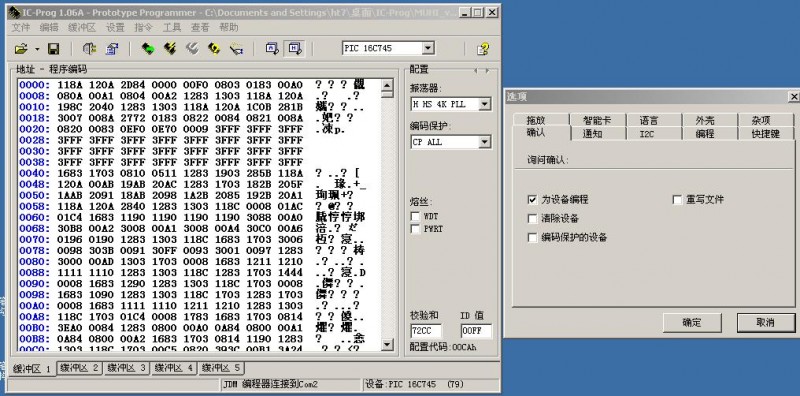Click the Read All chip icon with green arrow
This screenshot has height=396, width=800.
click(148, 49)
